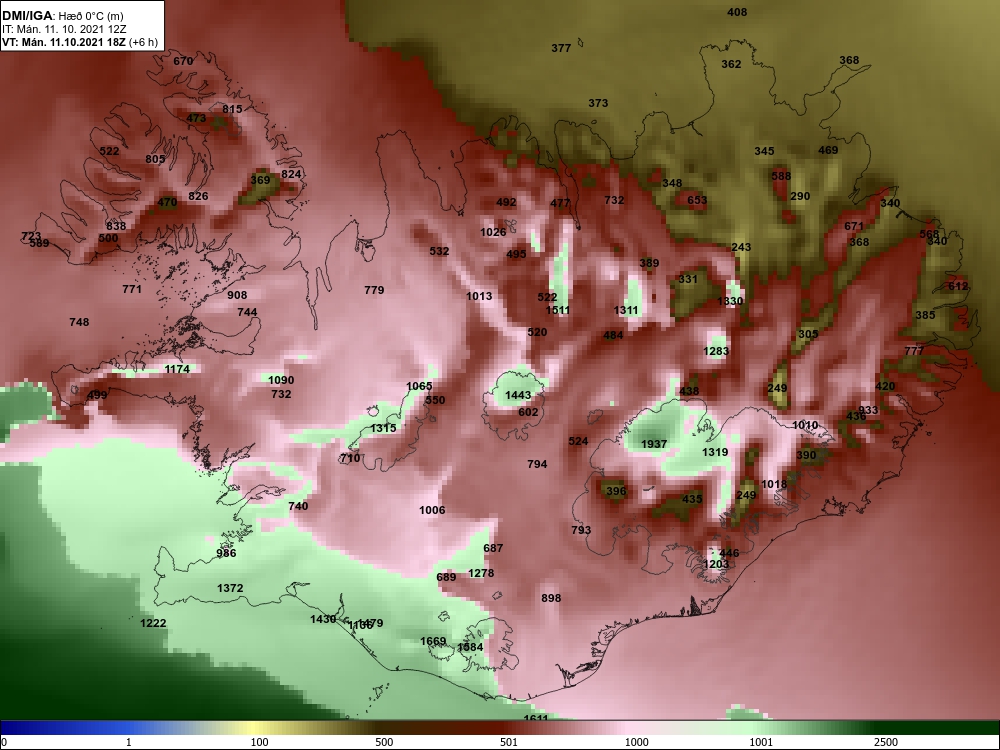The image size is (1000, 750).
Task: Click the map value '1203'
Action: click(716, 564)
